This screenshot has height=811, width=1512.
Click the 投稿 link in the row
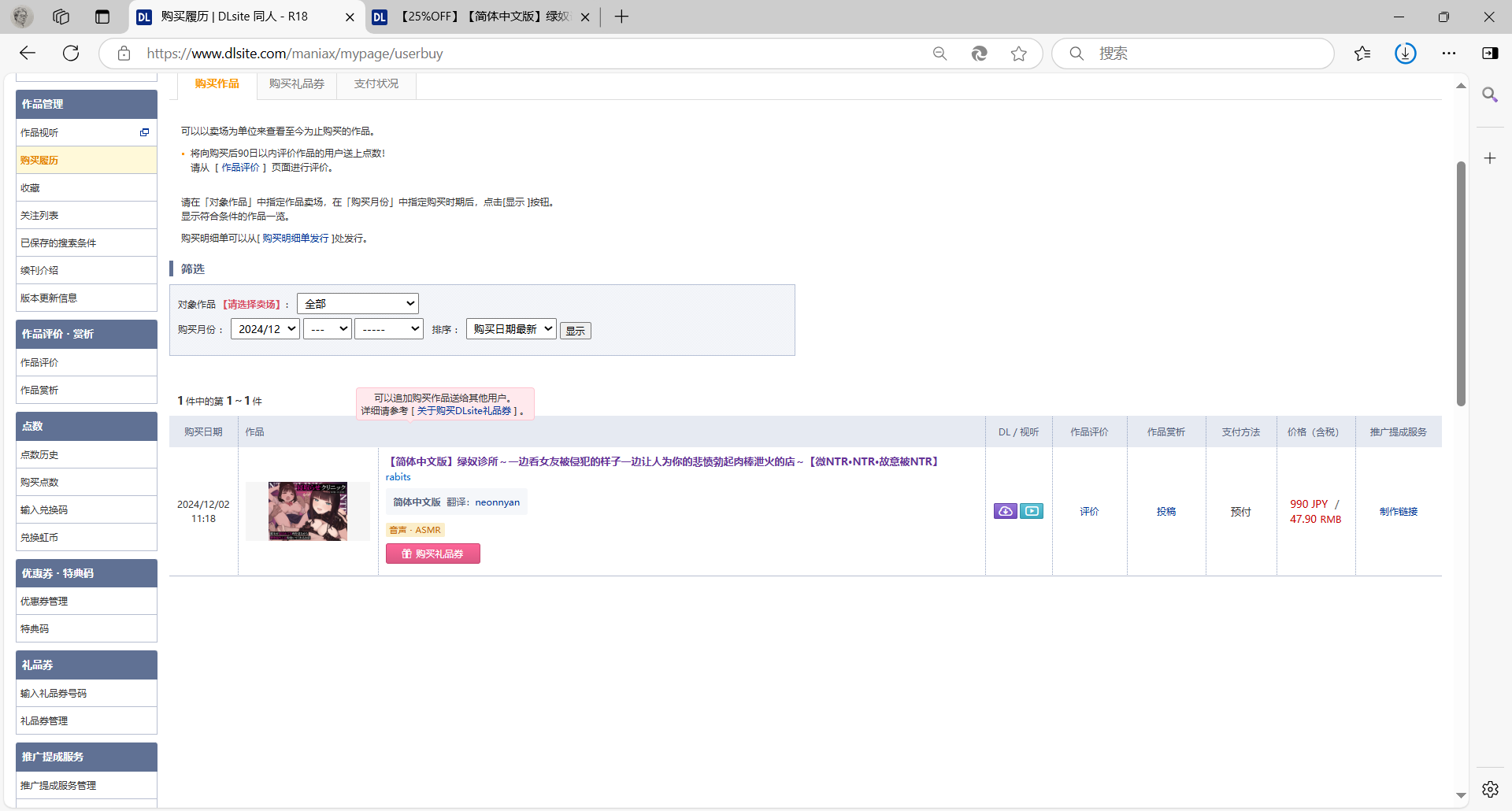[1166, 512]
